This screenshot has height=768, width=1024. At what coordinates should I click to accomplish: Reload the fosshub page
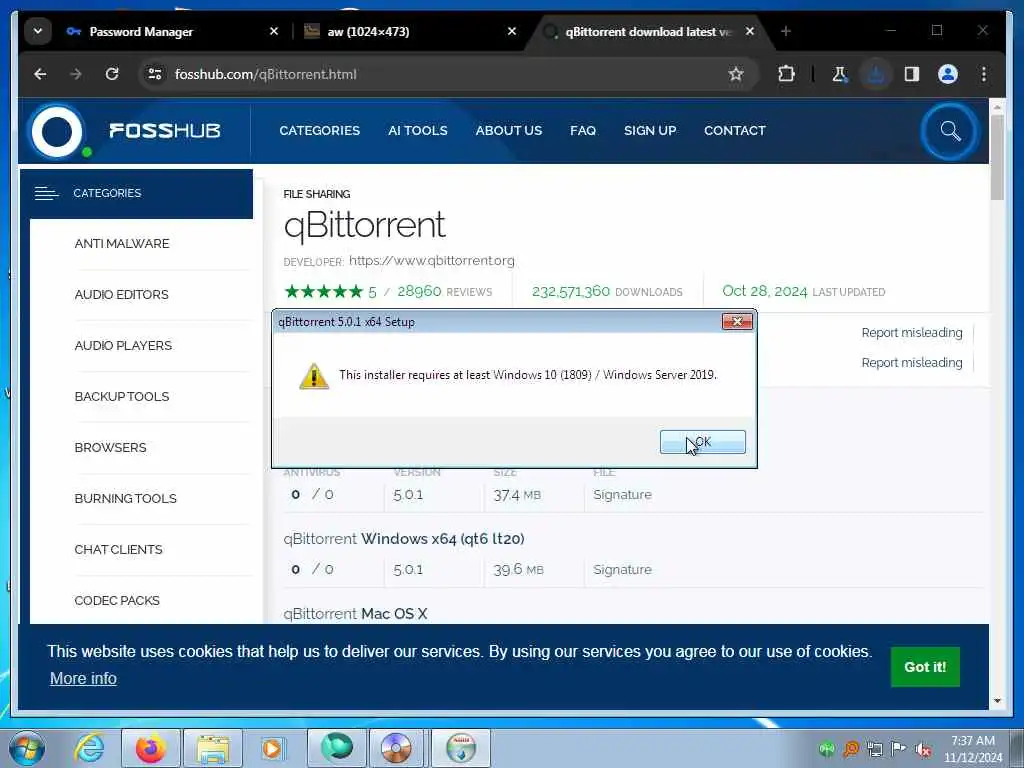pos(112,74)
